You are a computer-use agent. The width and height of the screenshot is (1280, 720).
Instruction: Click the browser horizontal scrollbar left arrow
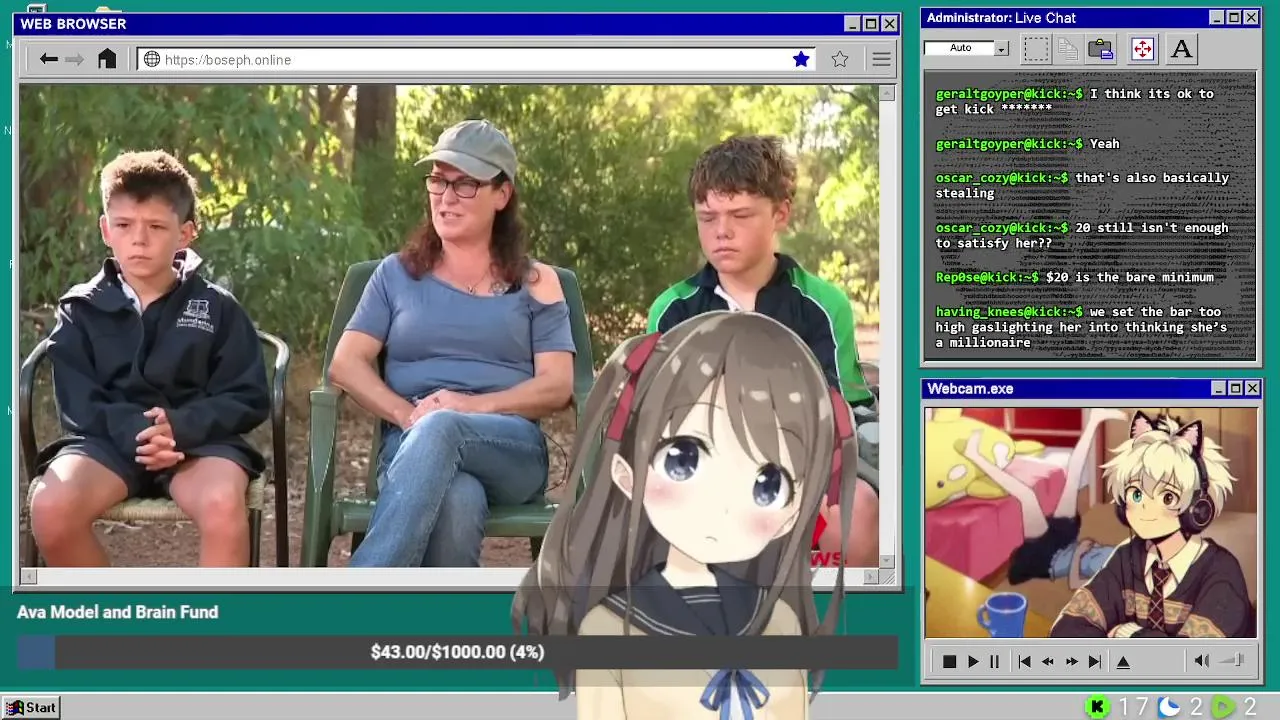pos(29,576)
